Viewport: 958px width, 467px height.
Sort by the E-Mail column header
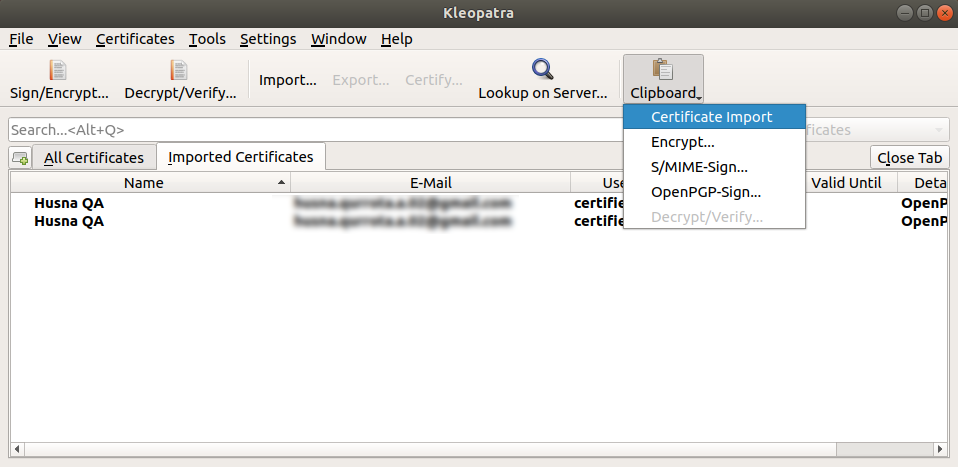(431, 183)
